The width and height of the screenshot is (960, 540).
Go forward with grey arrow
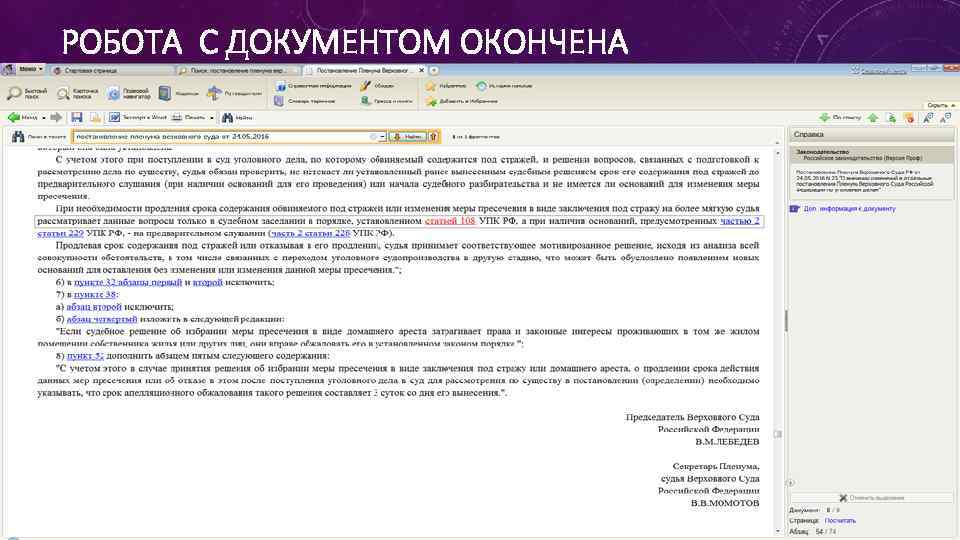pyautogui.click(x=56, y=117)
